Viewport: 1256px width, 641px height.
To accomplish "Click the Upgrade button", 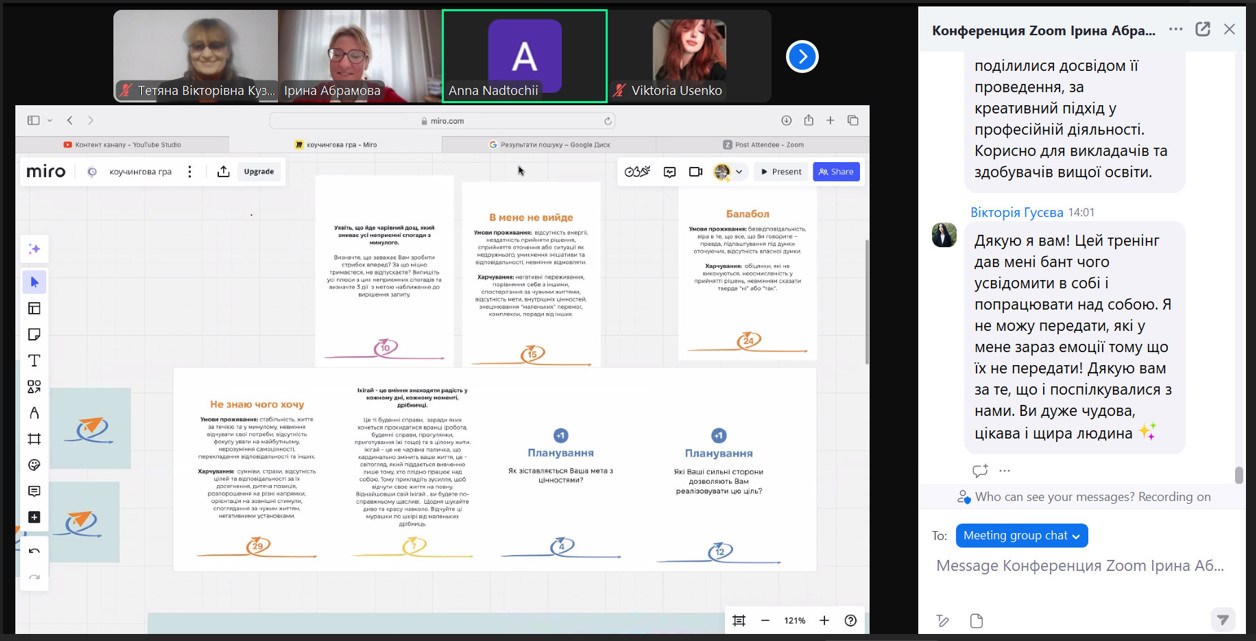I will pyautogui.click(x=258, y=172).
